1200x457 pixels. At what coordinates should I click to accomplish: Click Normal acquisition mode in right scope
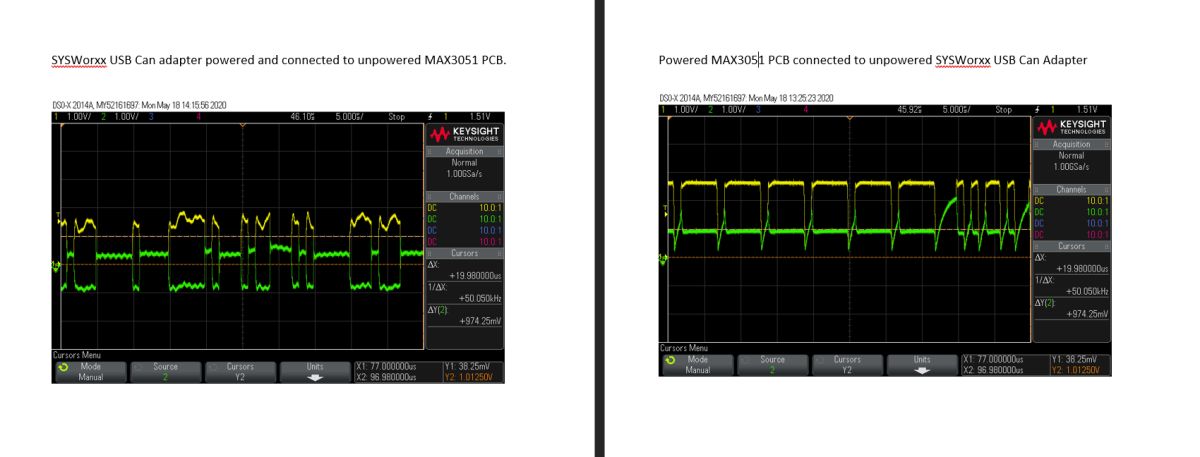coord(1071,156)
